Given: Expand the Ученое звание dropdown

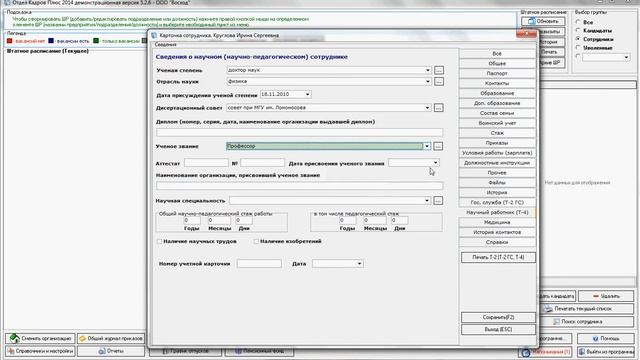Looking at the screenshot, I should click(427, 146).
